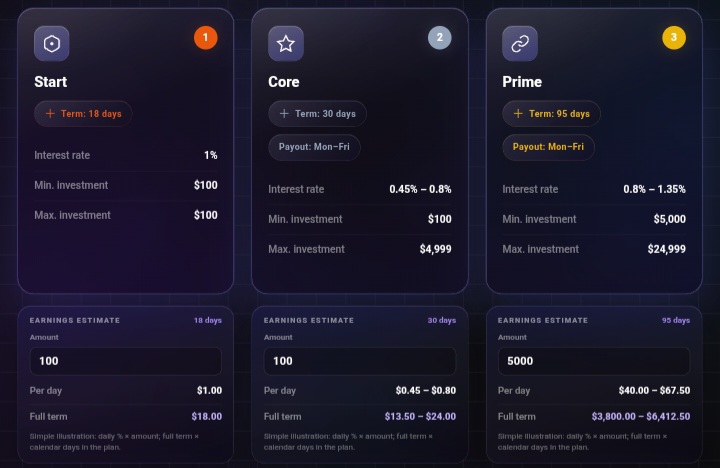
Task: Click plus icon in Term: 30 days
Action: click(284, 113)
